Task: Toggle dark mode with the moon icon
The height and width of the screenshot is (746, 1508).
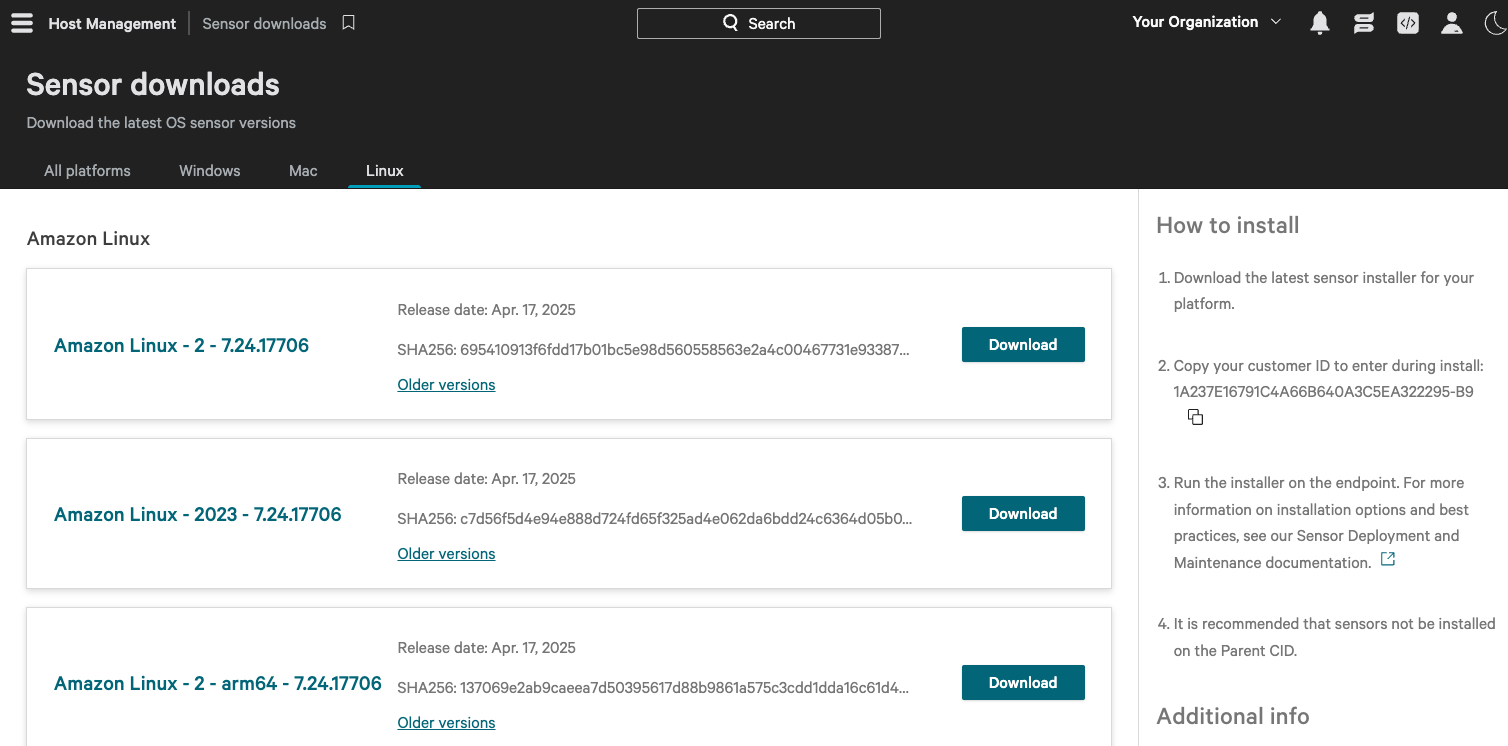Action: (1494, 23)
